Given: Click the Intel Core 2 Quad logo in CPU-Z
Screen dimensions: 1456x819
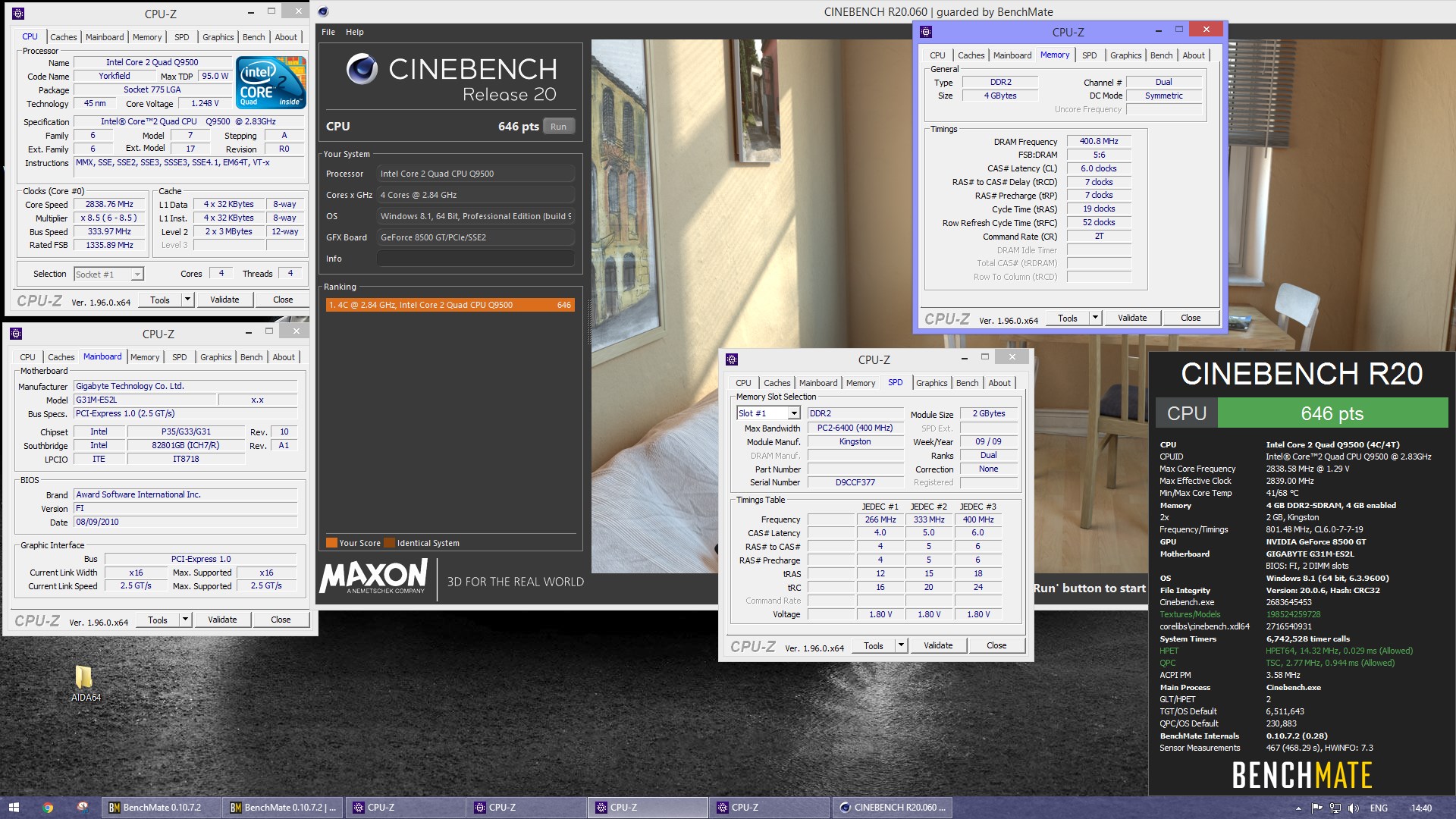Looking at the screenshot, I should (271, 82).
